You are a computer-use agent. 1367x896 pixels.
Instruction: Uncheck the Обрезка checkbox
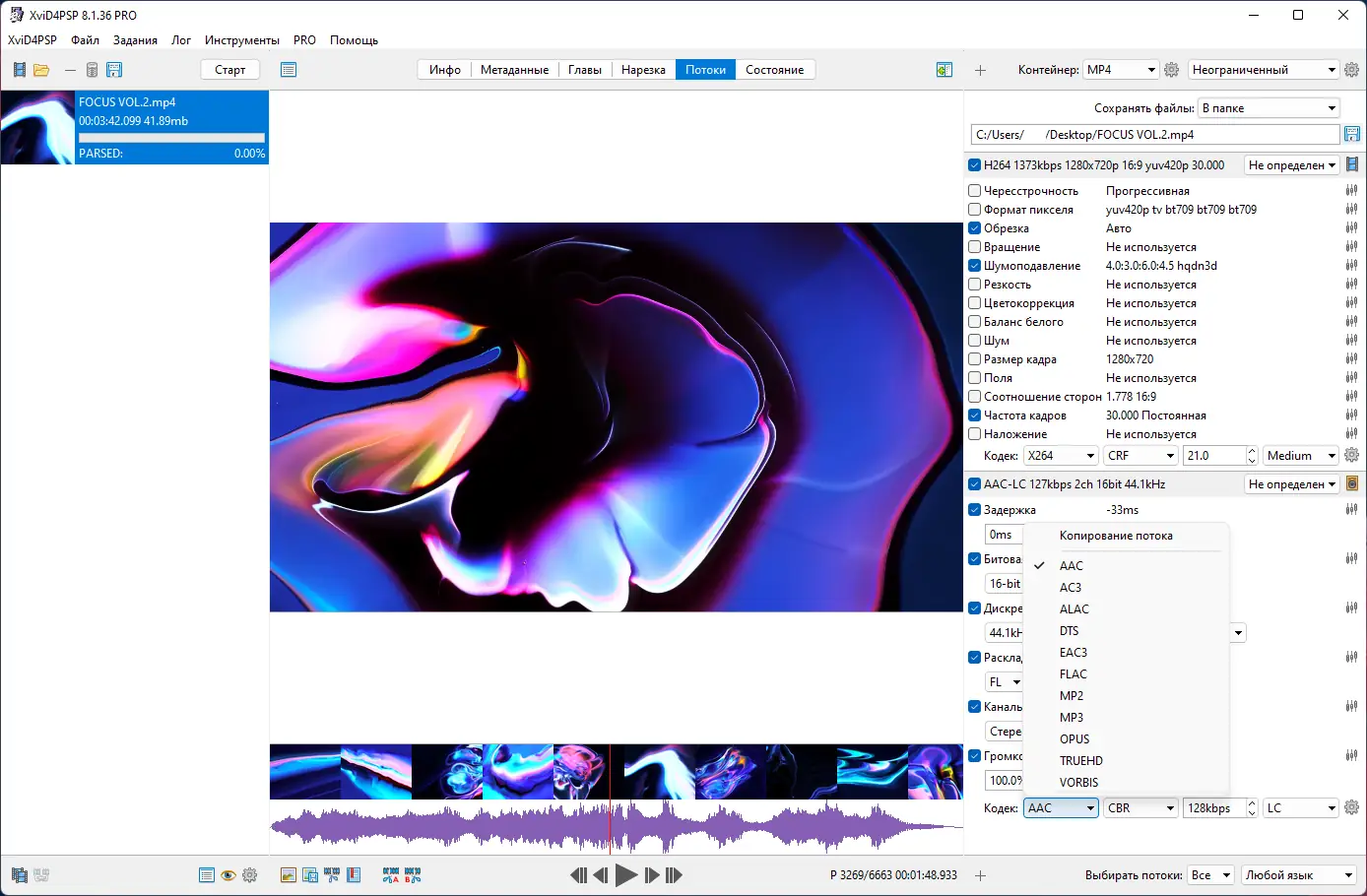974,227
